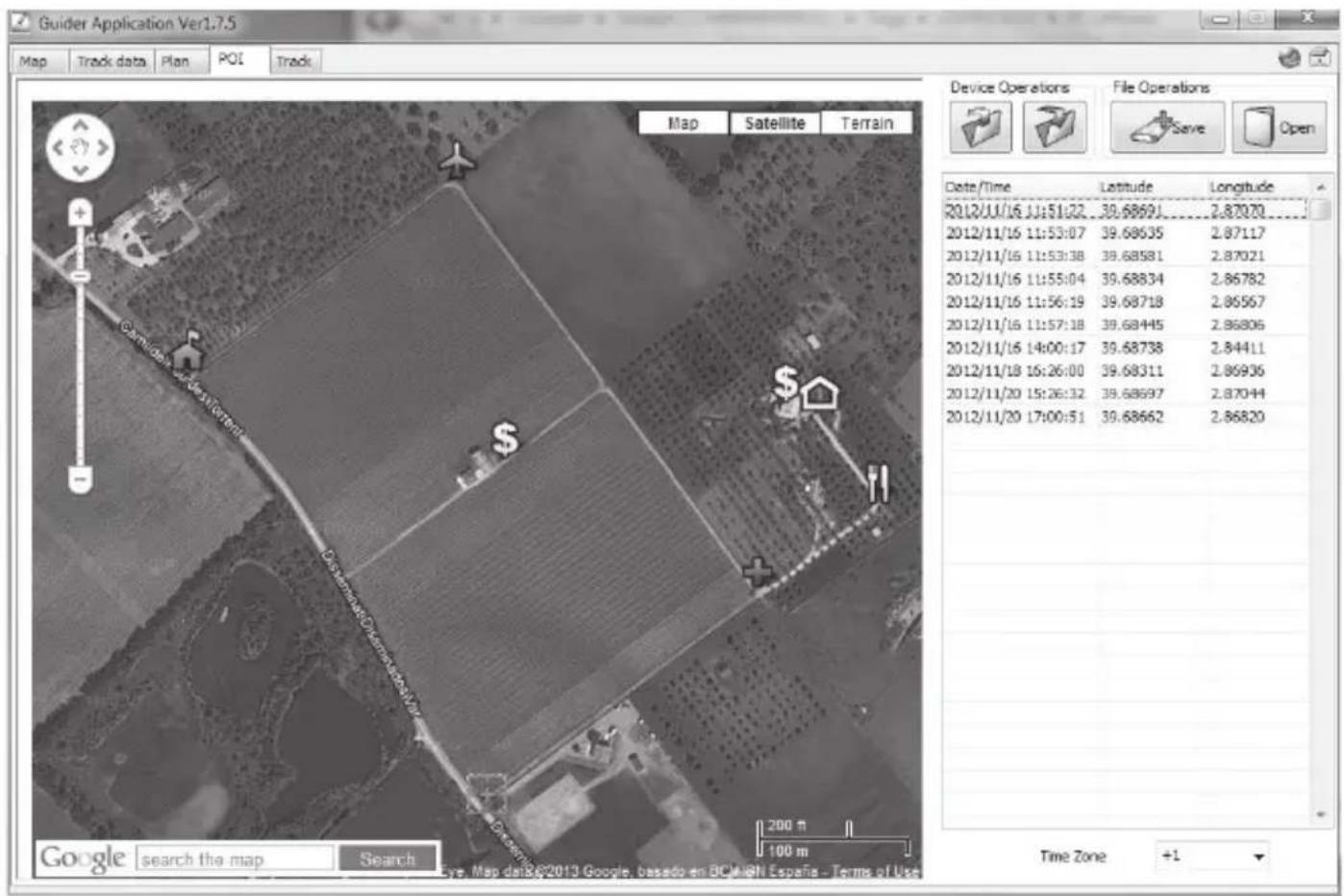Viewport: 1344px width, 896px height.
Task: Zoom out with the minus button
Action: point(81,479)
